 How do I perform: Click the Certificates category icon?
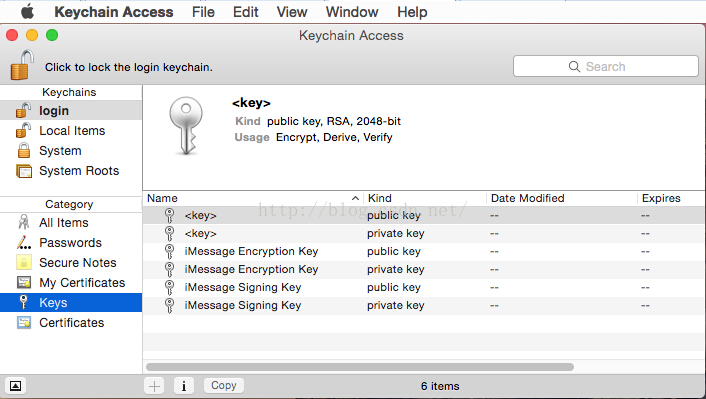pyautogui.click(x=24, y=322)
